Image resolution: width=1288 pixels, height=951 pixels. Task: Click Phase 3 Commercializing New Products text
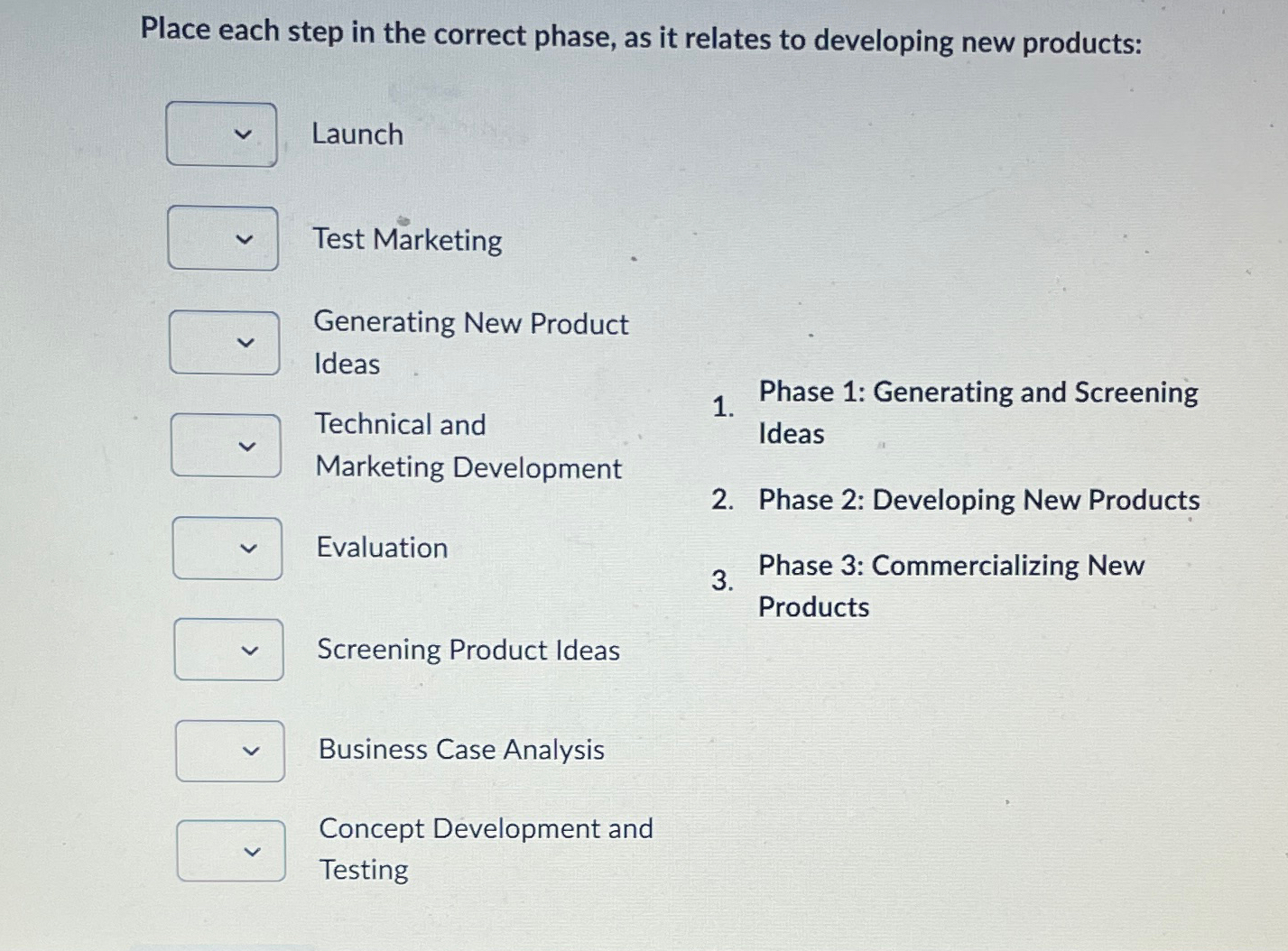point(950,586)
